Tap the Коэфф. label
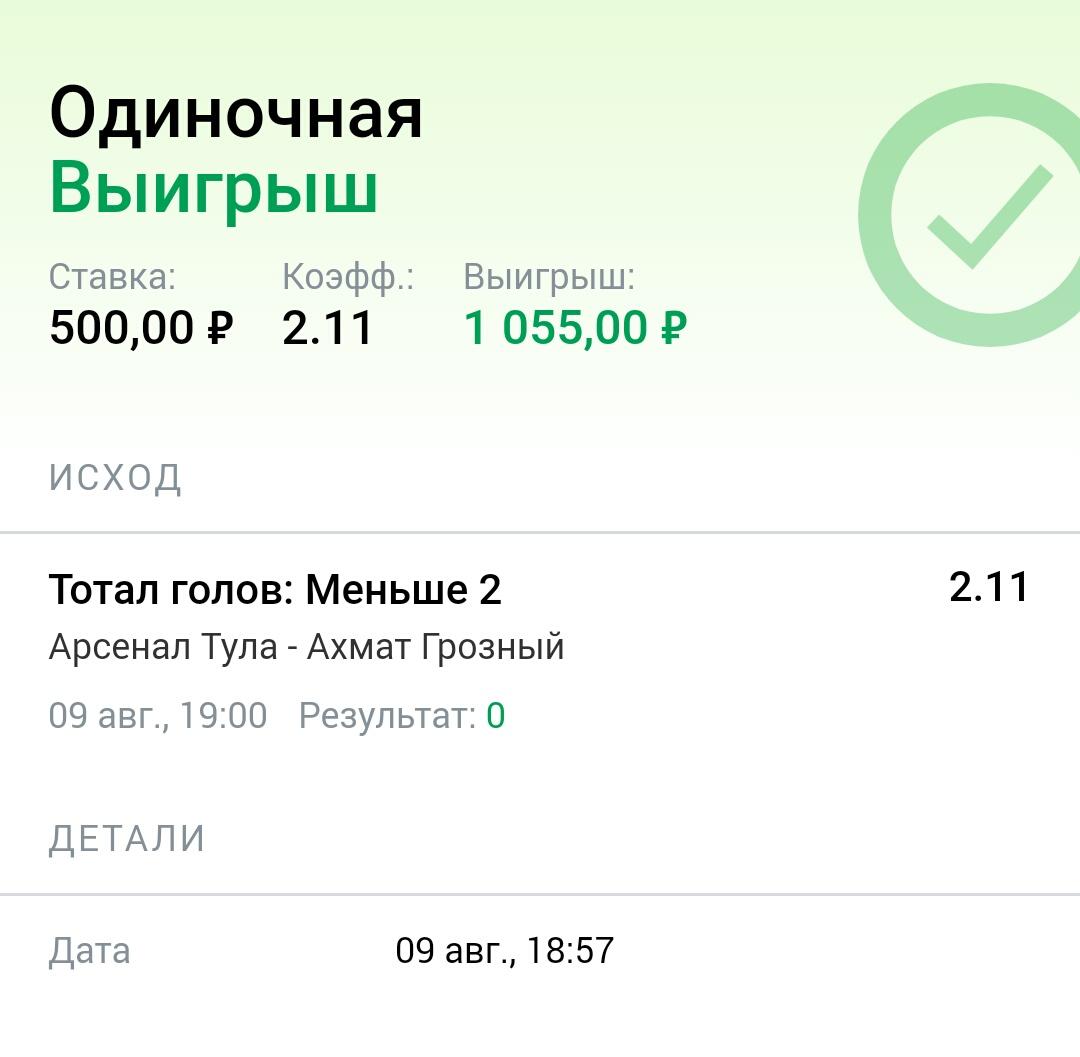1080x1057 pixels. [348, 278]
